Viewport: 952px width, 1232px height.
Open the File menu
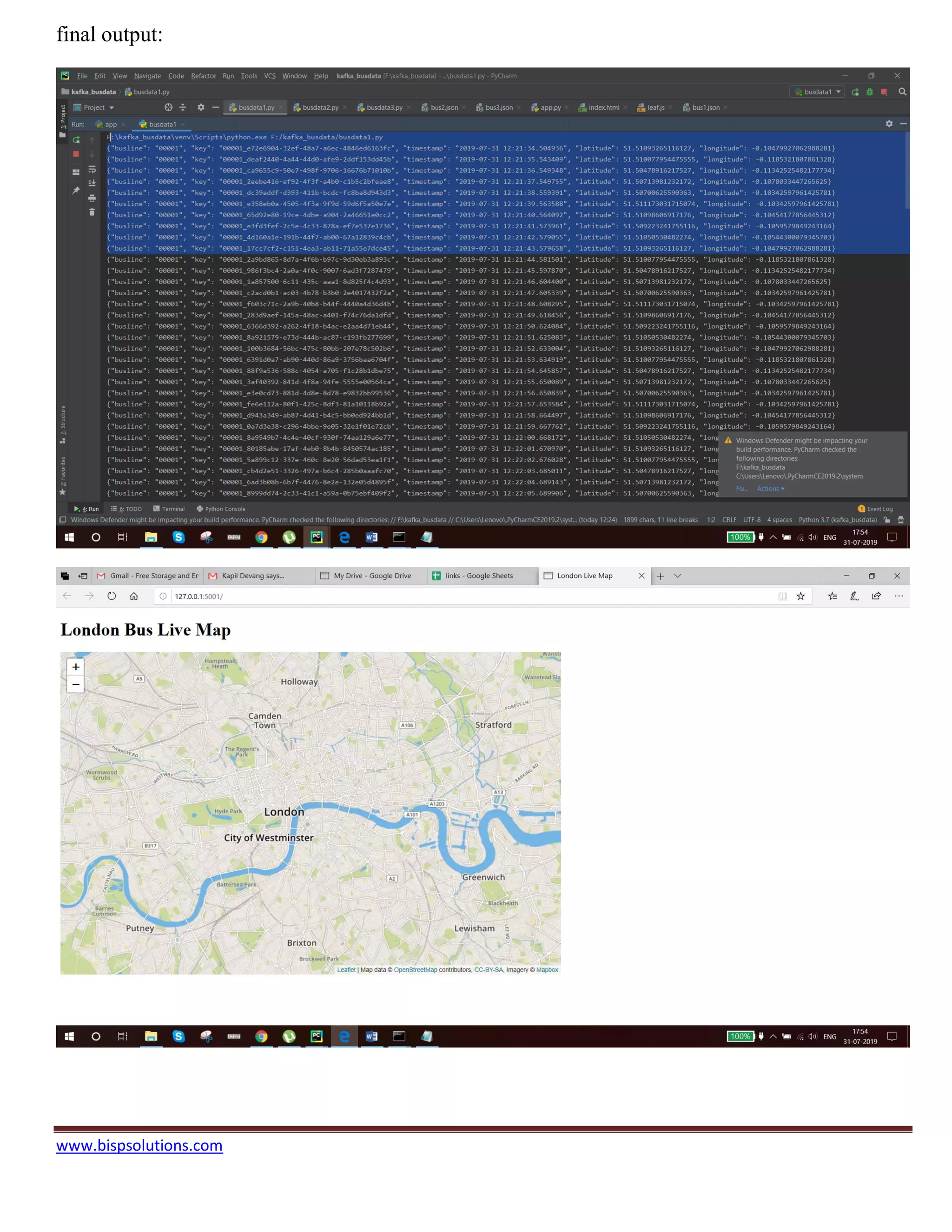point(82,76)
